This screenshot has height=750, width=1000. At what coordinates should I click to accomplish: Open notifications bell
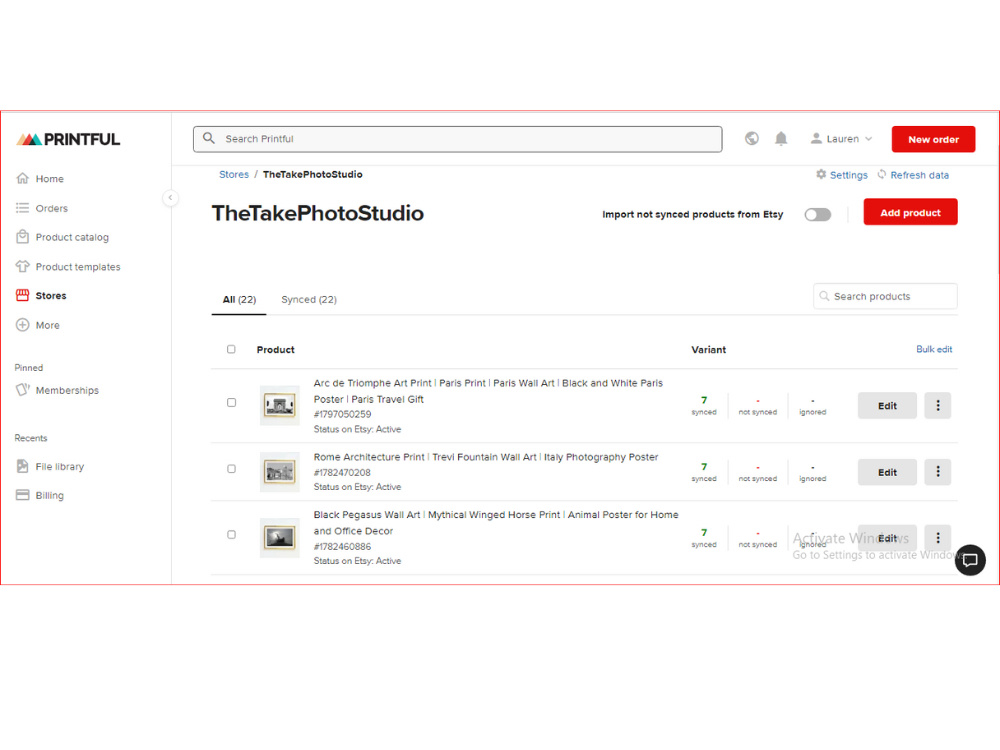(781, 138)
